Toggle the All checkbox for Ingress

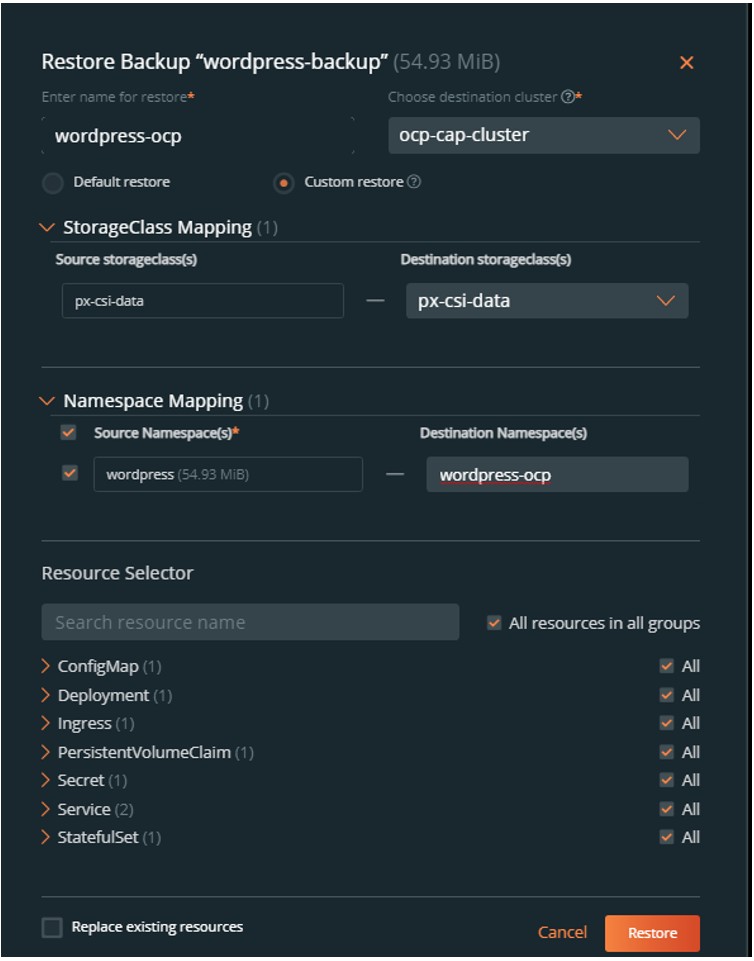pos(667,723)
